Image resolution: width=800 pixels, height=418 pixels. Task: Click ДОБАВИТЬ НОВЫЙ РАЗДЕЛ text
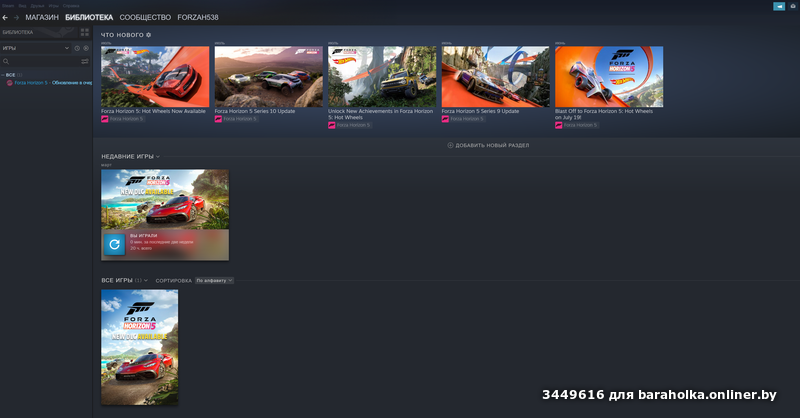pyautogui.click(x=492, y=145)
